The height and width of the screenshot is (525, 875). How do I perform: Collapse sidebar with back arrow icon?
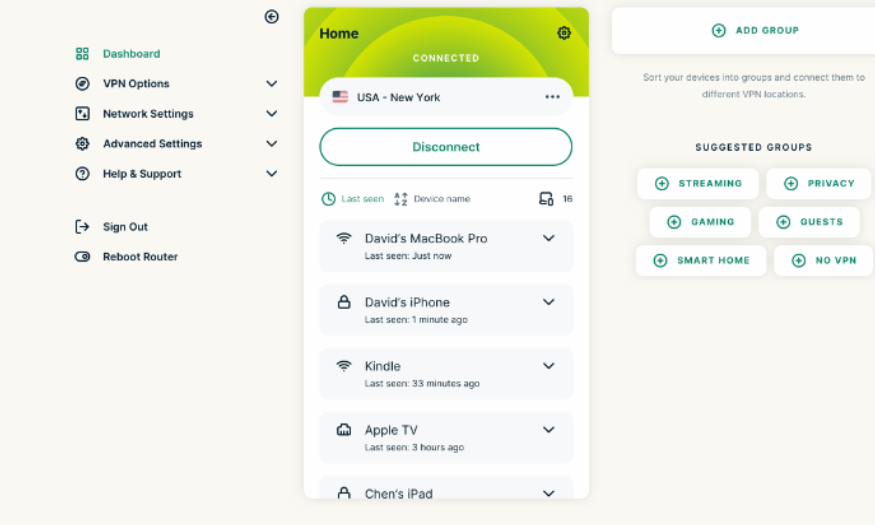(x=271, y=17)
